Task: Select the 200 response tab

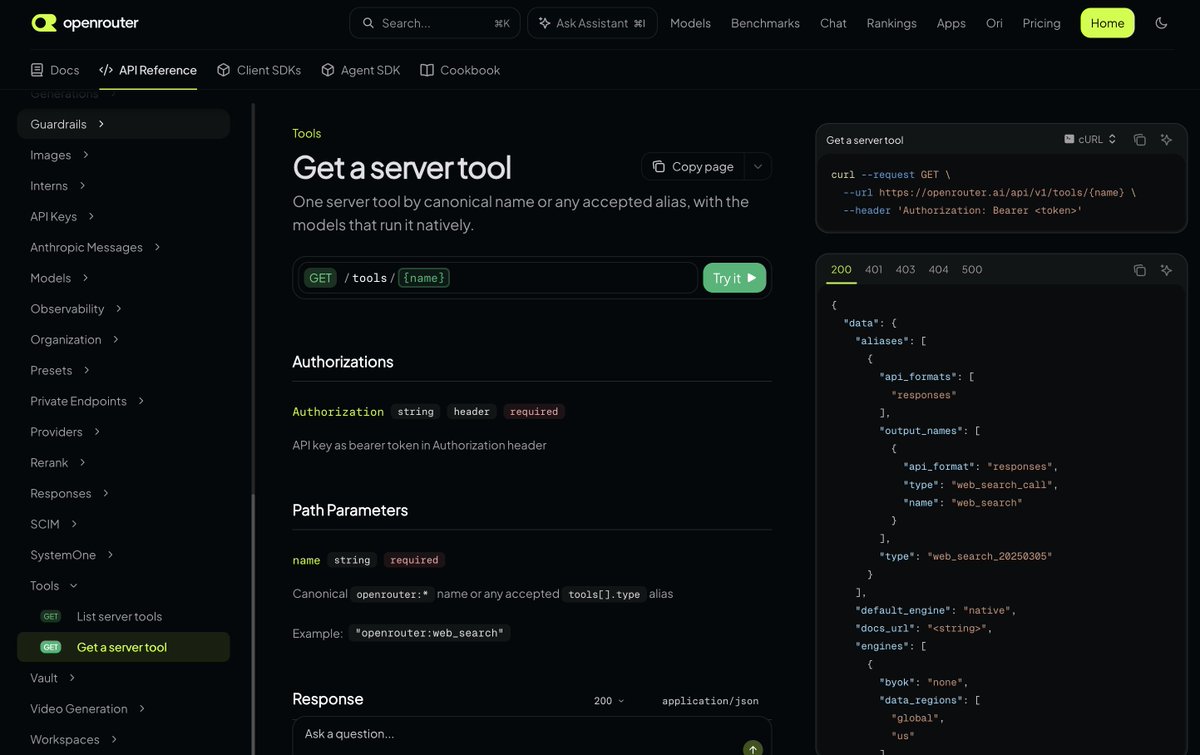Action: click(841, 270)
